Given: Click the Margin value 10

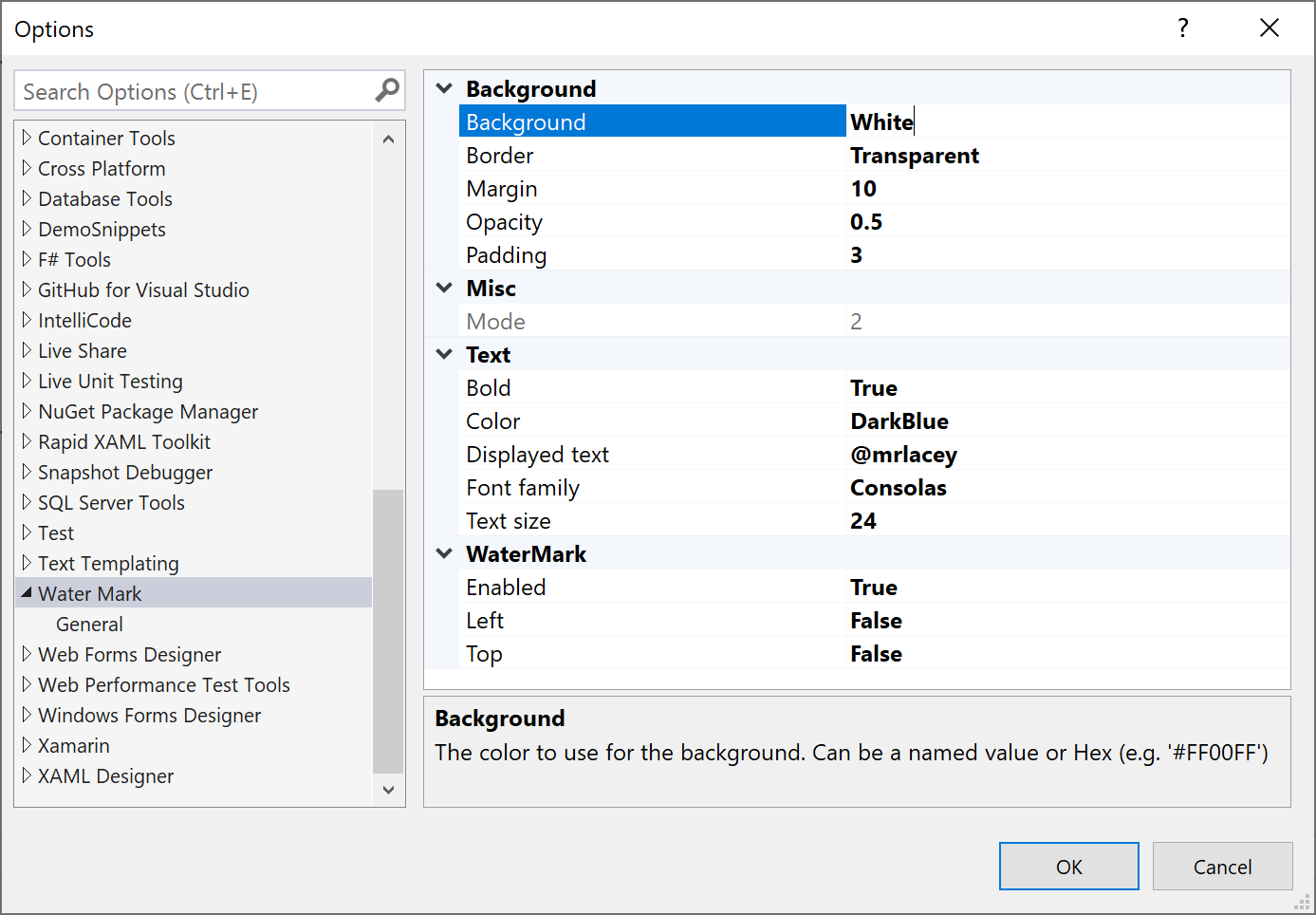Looking at the screenshot, I should pos(1067,188).
